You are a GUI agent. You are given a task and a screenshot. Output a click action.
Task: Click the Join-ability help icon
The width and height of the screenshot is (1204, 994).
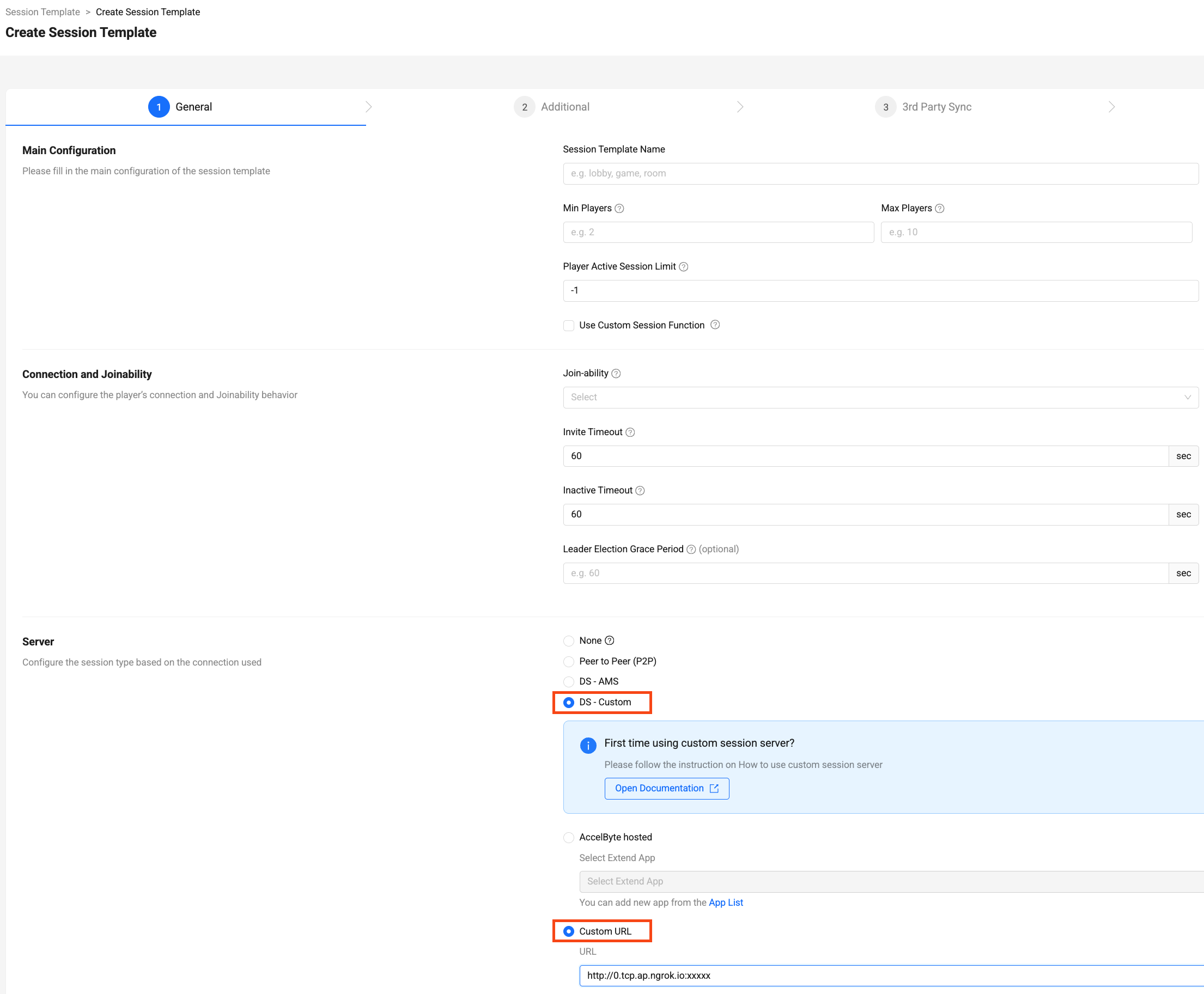coord(616,373)
